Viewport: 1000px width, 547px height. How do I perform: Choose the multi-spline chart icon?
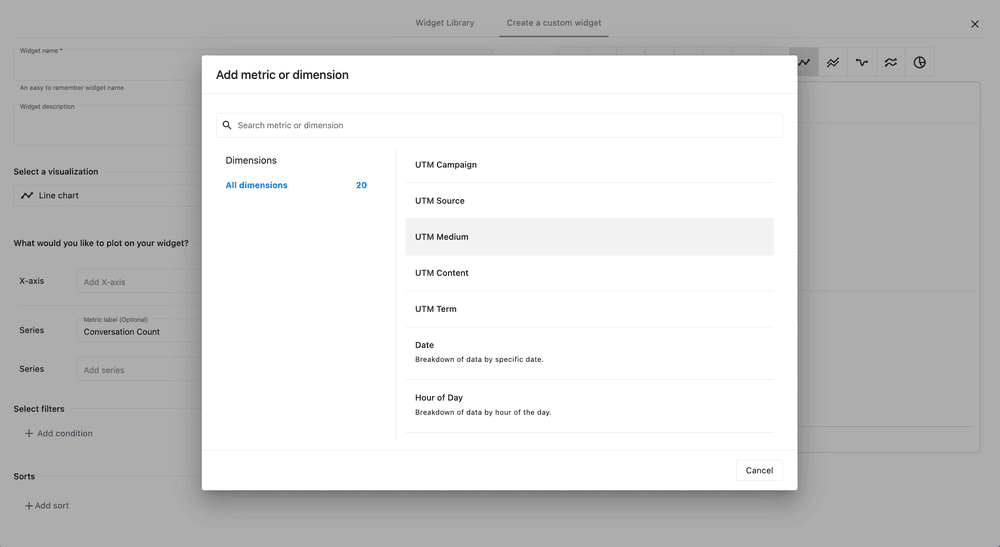(890, 62)
